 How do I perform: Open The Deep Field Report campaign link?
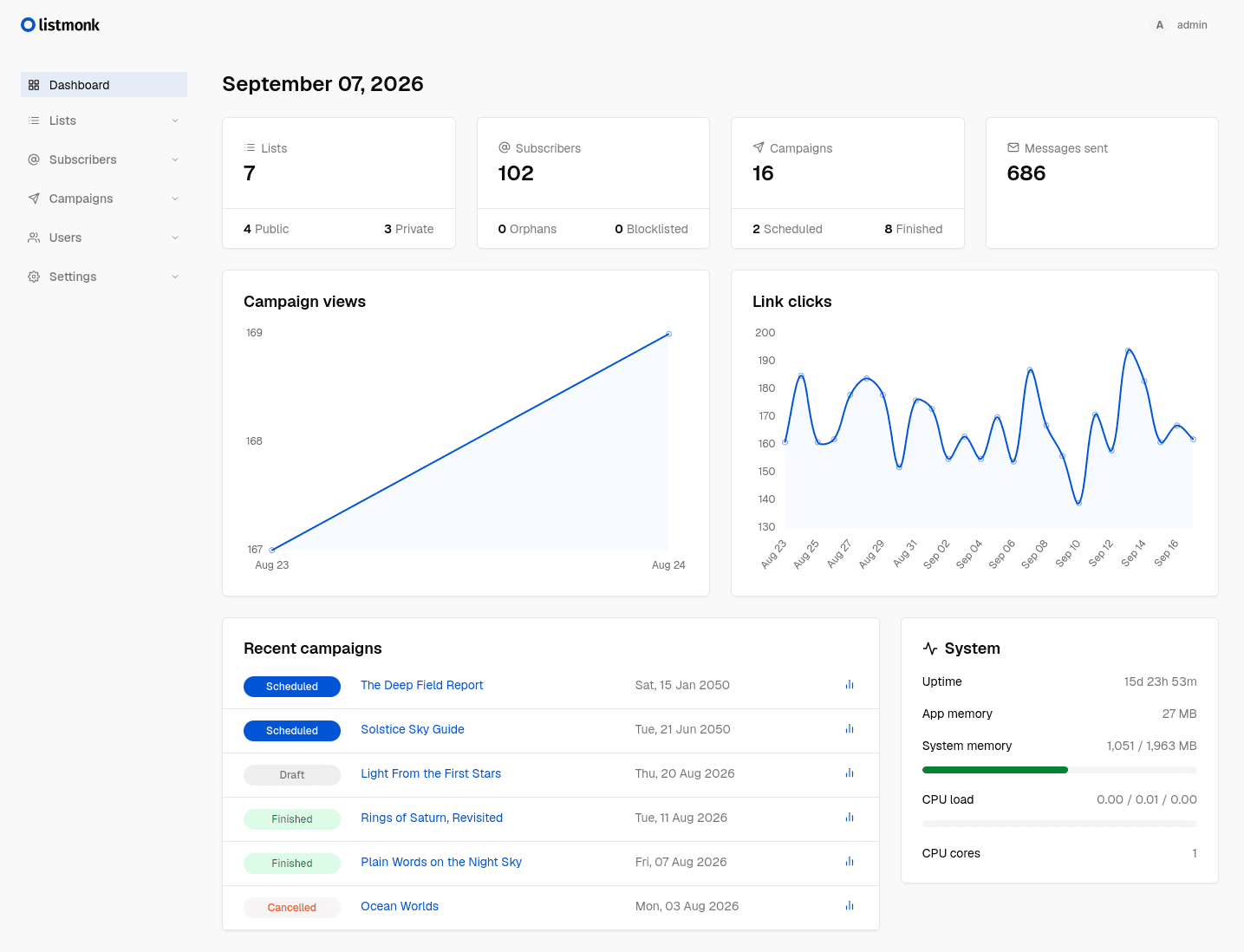click(422, 685)
